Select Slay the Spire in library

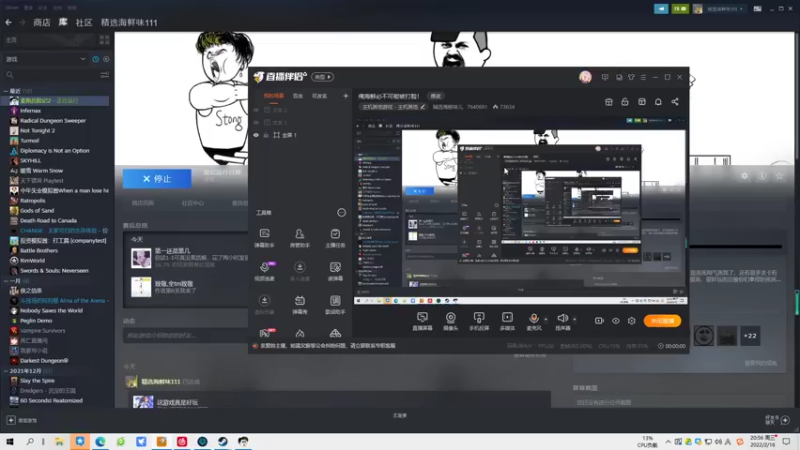pyautogui.click(x=37, y=381)
